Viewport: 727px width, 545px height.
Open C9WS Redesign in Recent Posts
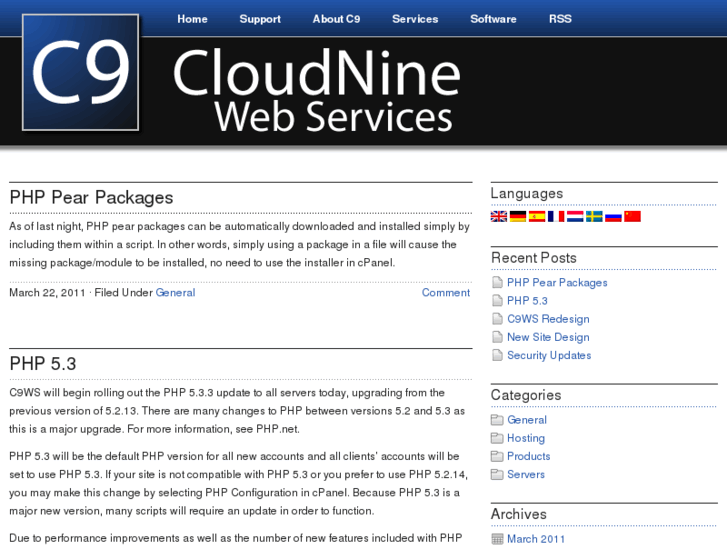(548, 319)
